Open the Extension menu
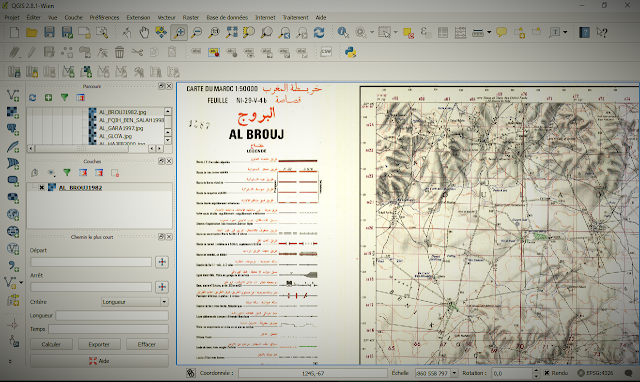 138,18
